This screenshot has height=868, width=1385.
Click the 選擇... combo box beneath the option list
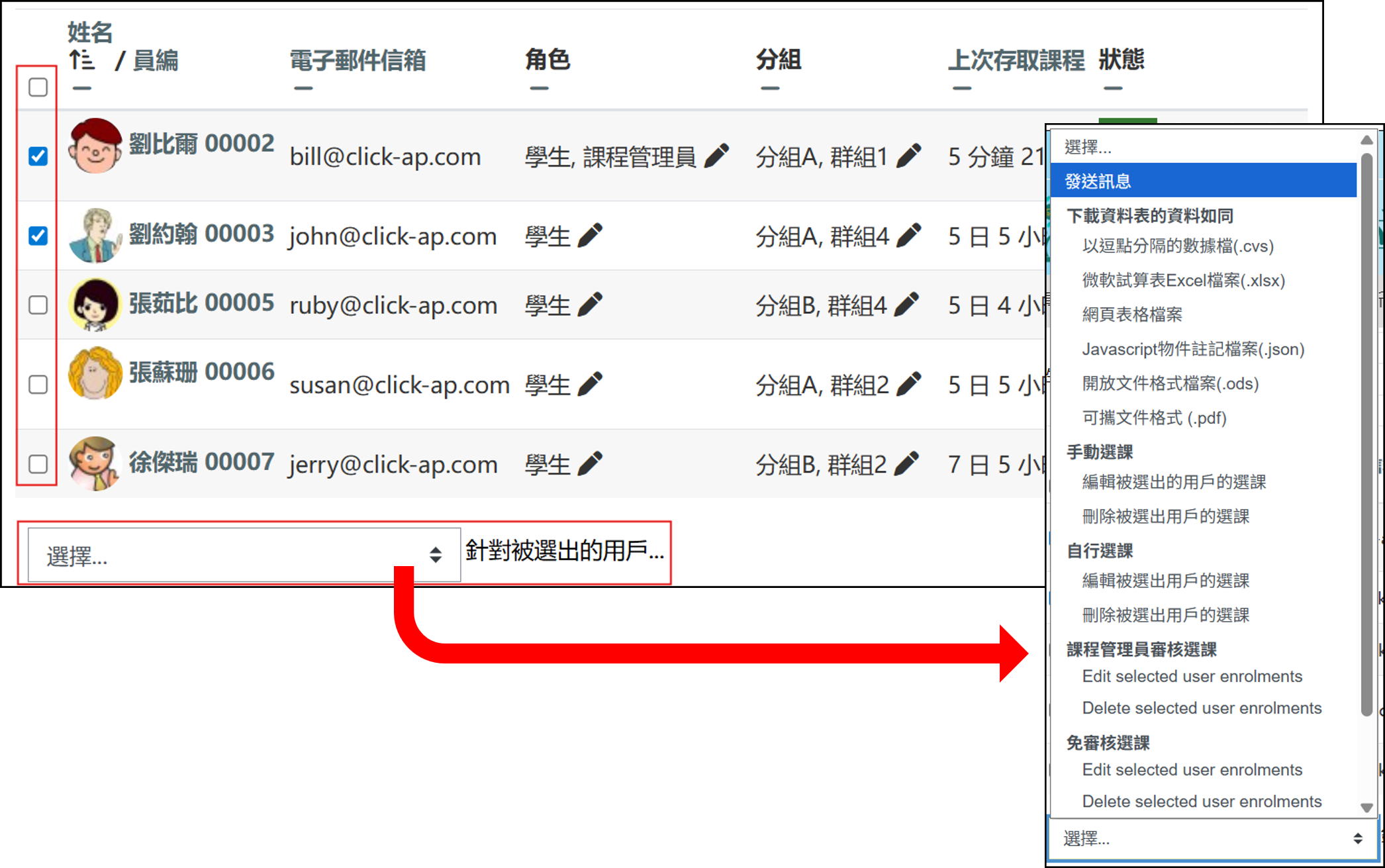(x=1213, y=839)
